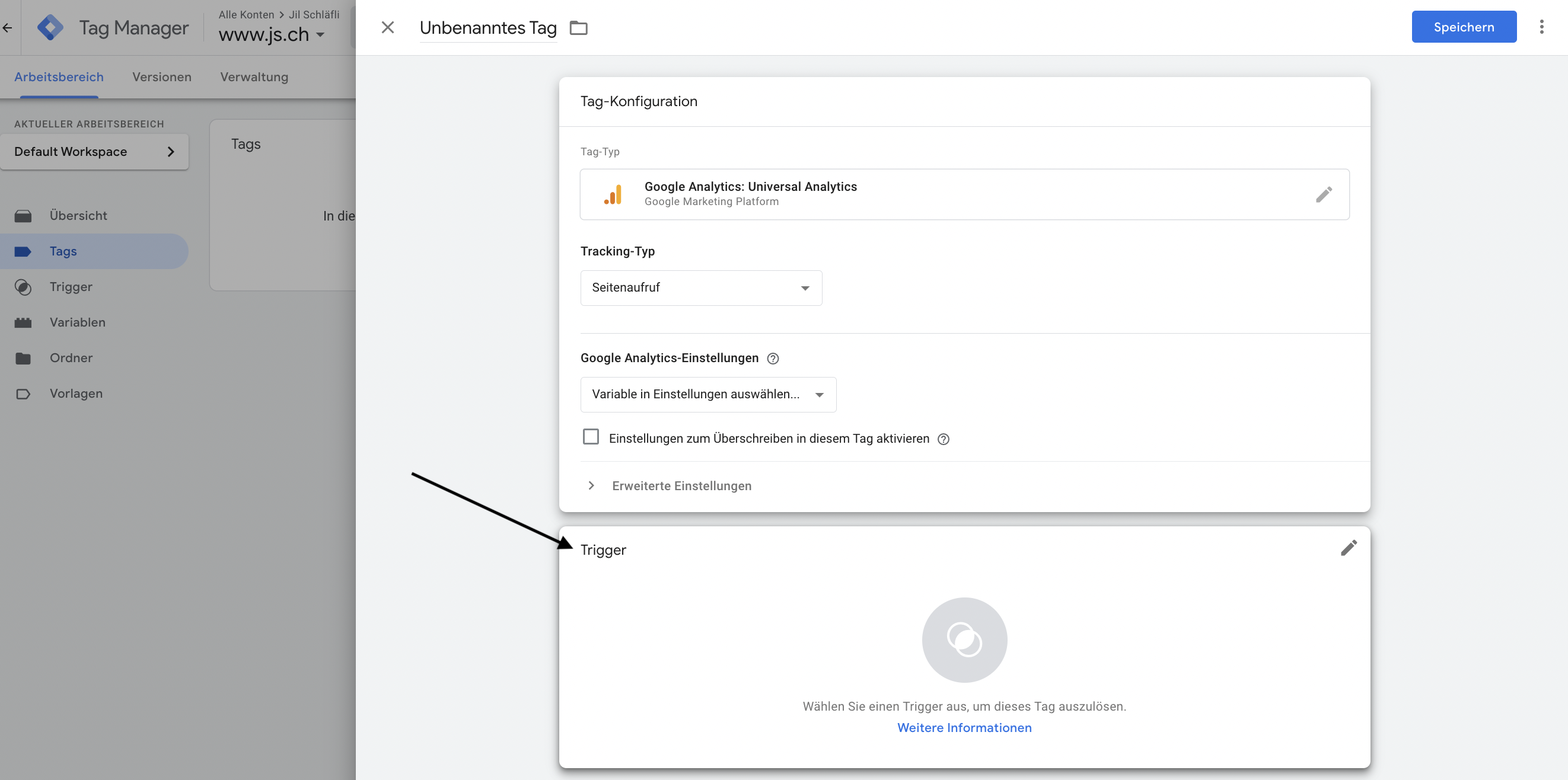Enable Einstellungen zum Überschreiben checkbox
Screen dimensions: 1568x780
[x=591, y=437]
